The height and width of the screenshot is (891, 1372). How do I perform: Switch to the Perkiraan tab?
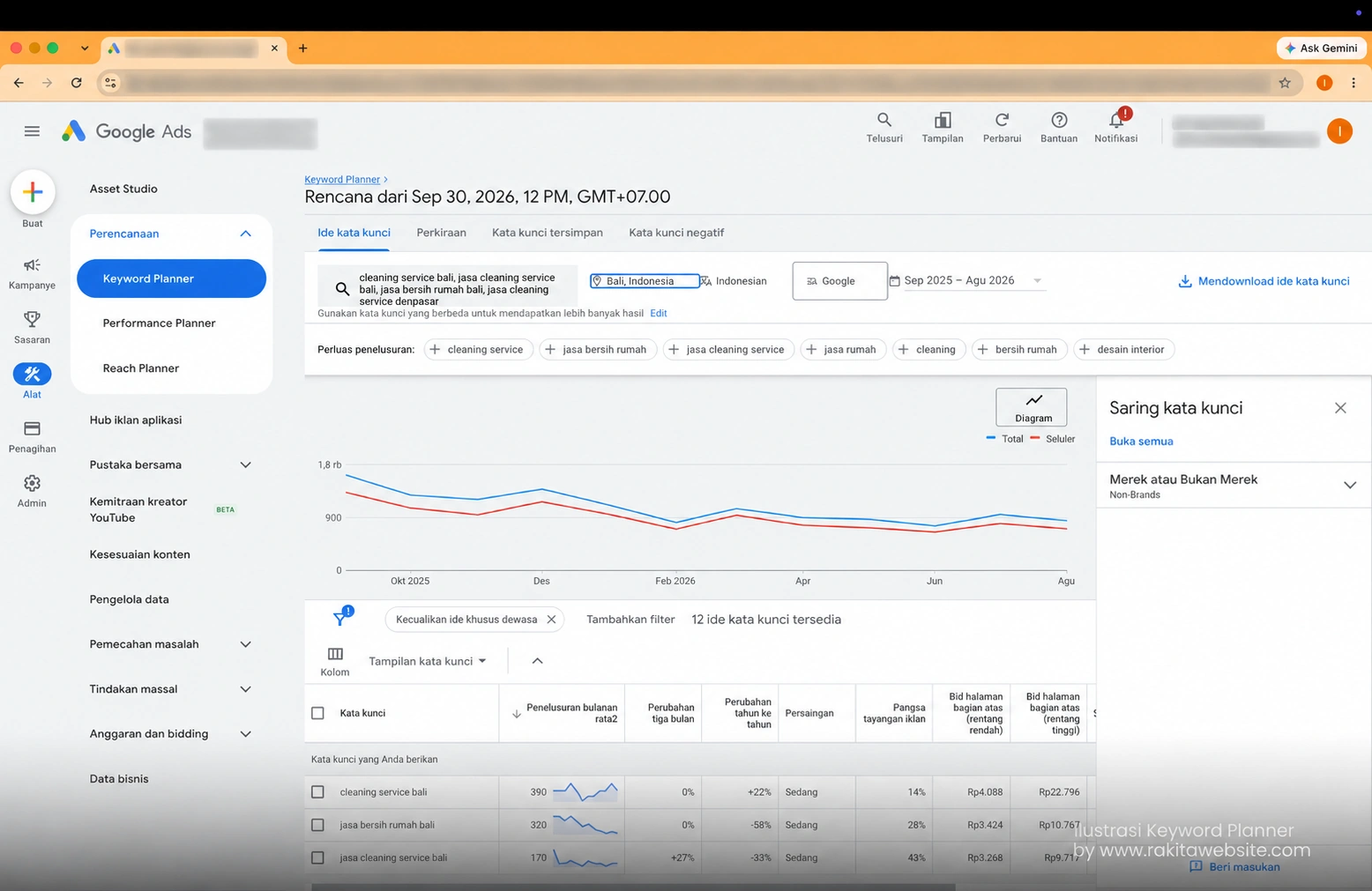pyautogui.click(x=441, y=233)
